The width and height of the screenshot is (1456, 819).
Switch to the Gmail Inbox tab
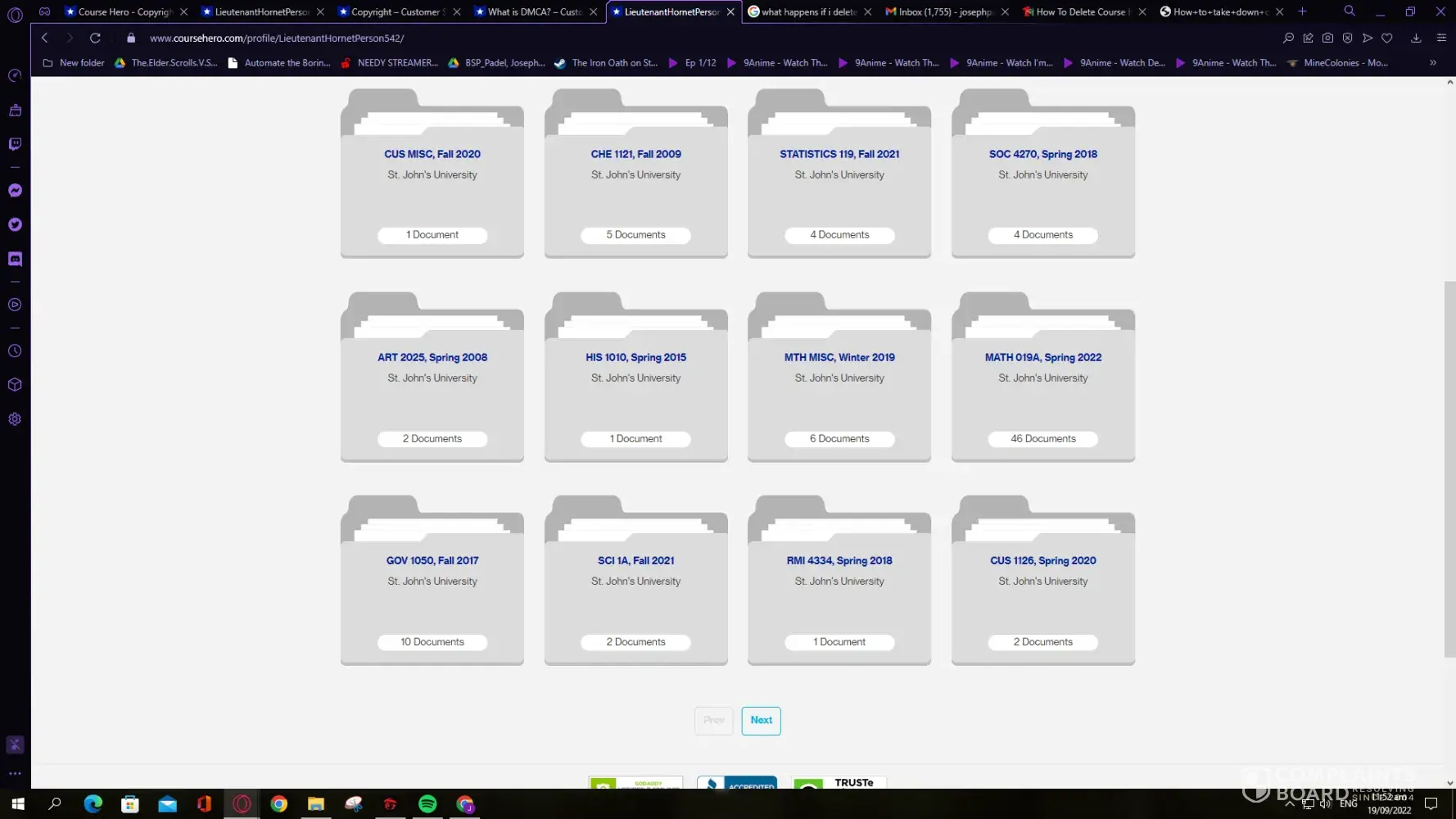(x=946, y=11)
